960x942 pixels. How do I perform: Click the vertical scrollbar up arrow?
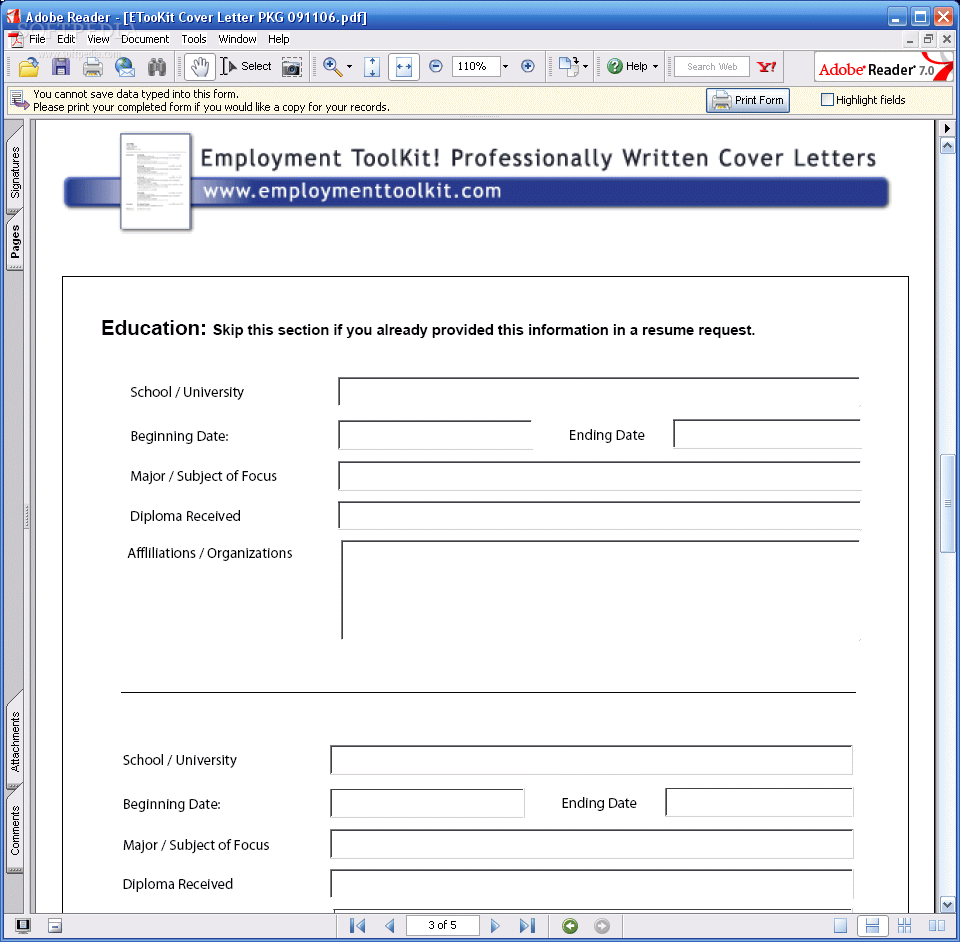[947, 146]
